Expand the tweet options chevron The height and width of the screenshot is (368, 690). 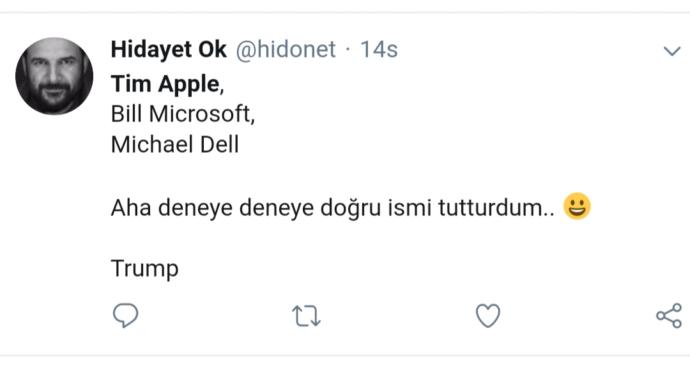pyautogui.click(x=672, y=51)
